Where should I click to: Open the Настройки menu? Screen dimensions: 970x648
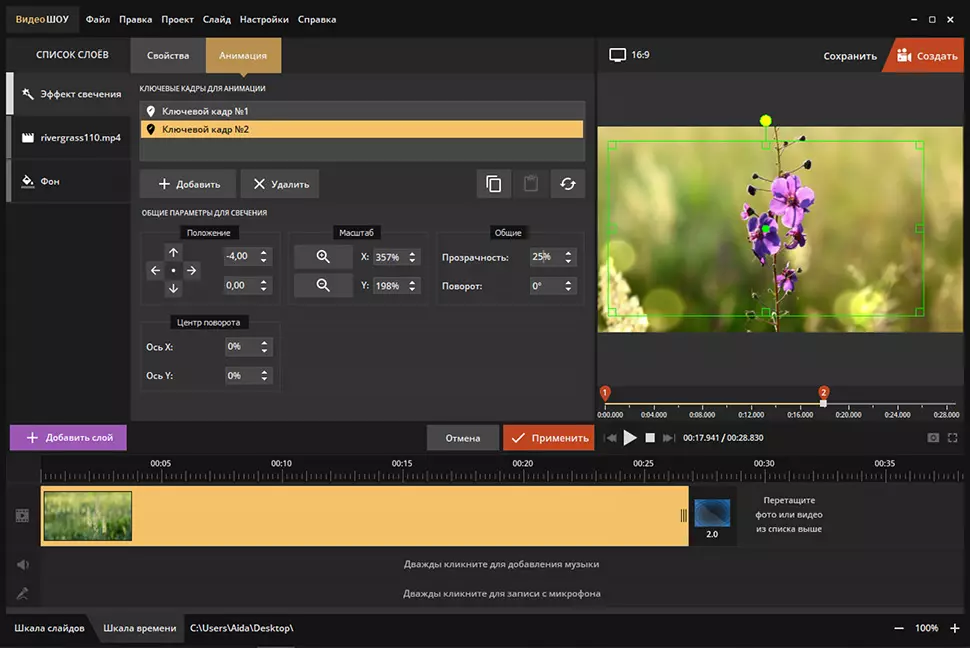[x=264, y=19]
